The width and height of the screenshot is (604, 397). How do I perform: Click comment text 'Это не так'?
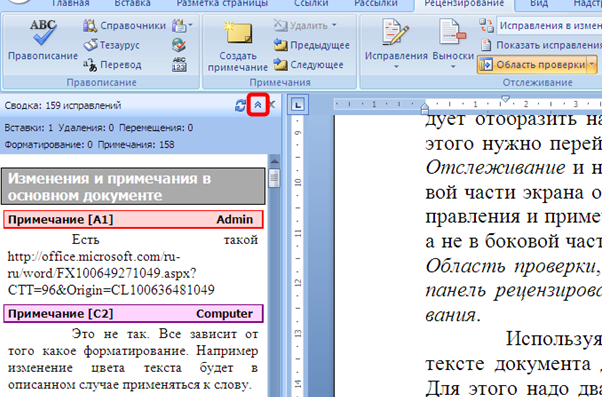110,334
